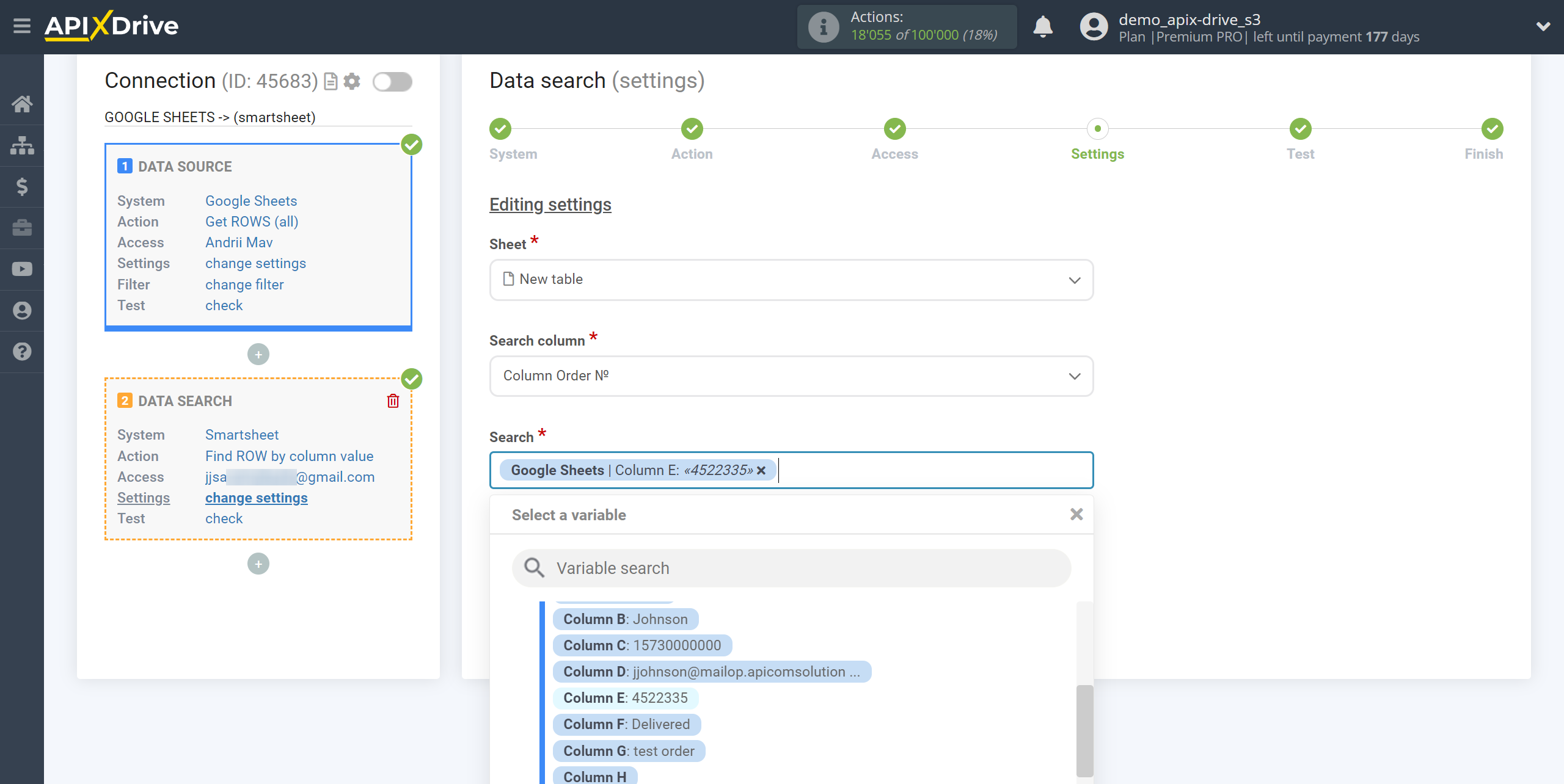Open briefcase sidebar icon
This screenshot has height=784, width=1564.
coord(22,228)
